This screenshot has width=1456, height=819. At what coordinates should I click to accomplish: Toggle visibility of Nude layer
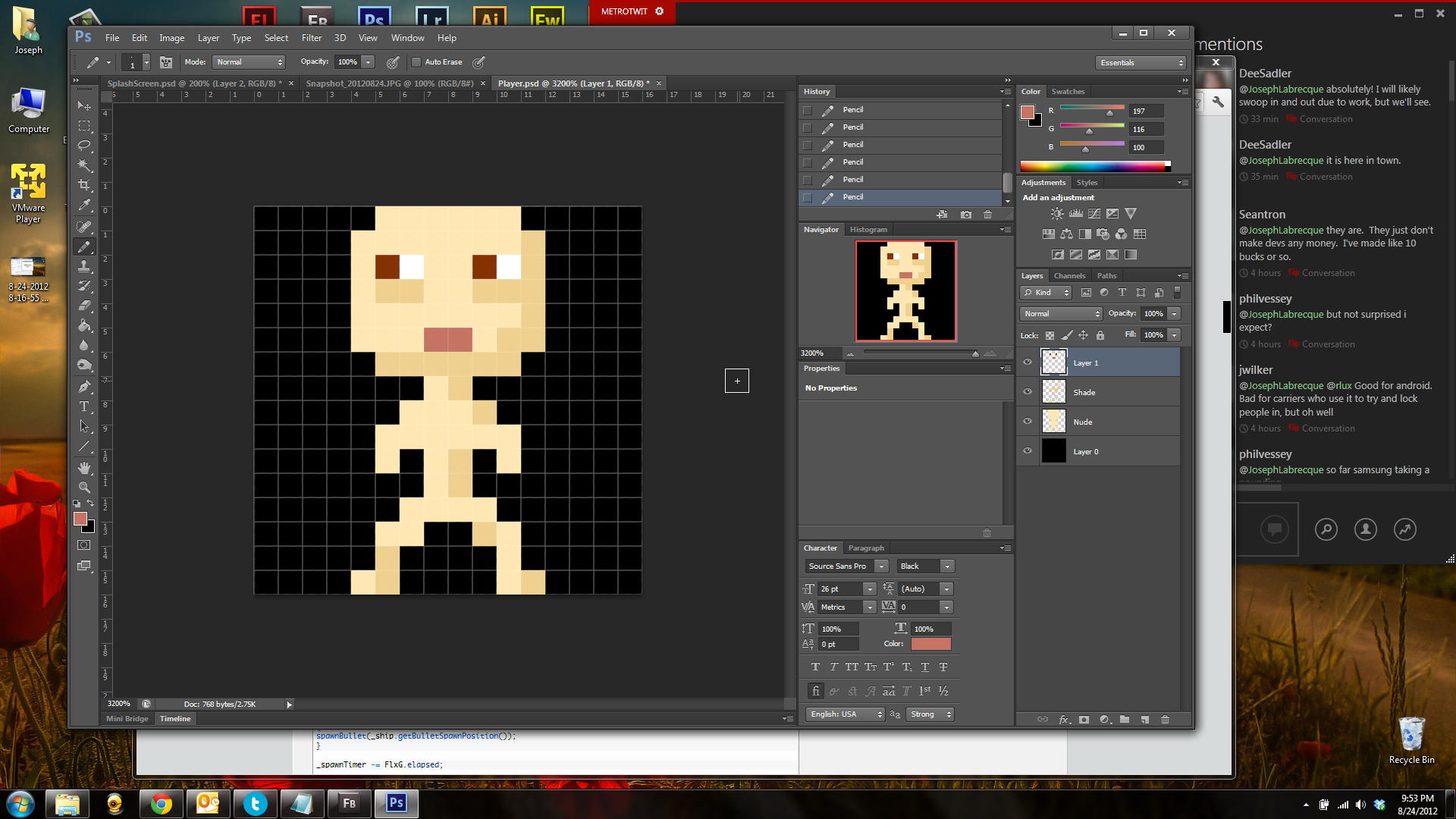tap(1027, 421)
